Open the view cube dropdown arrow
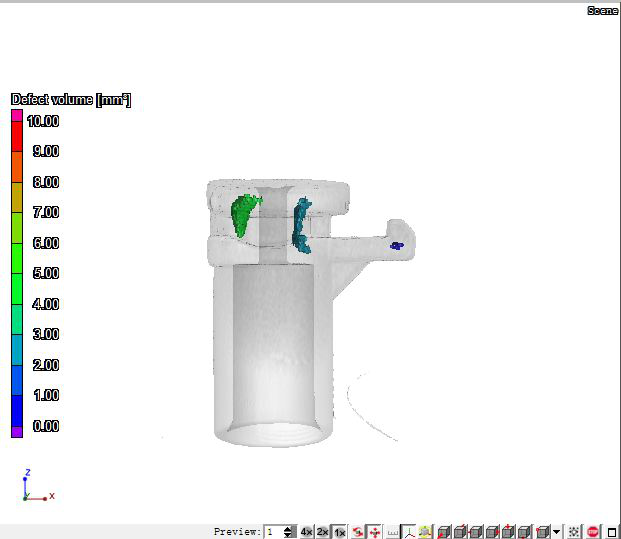This screenshot has height=539, width=621. coord(557,532)
